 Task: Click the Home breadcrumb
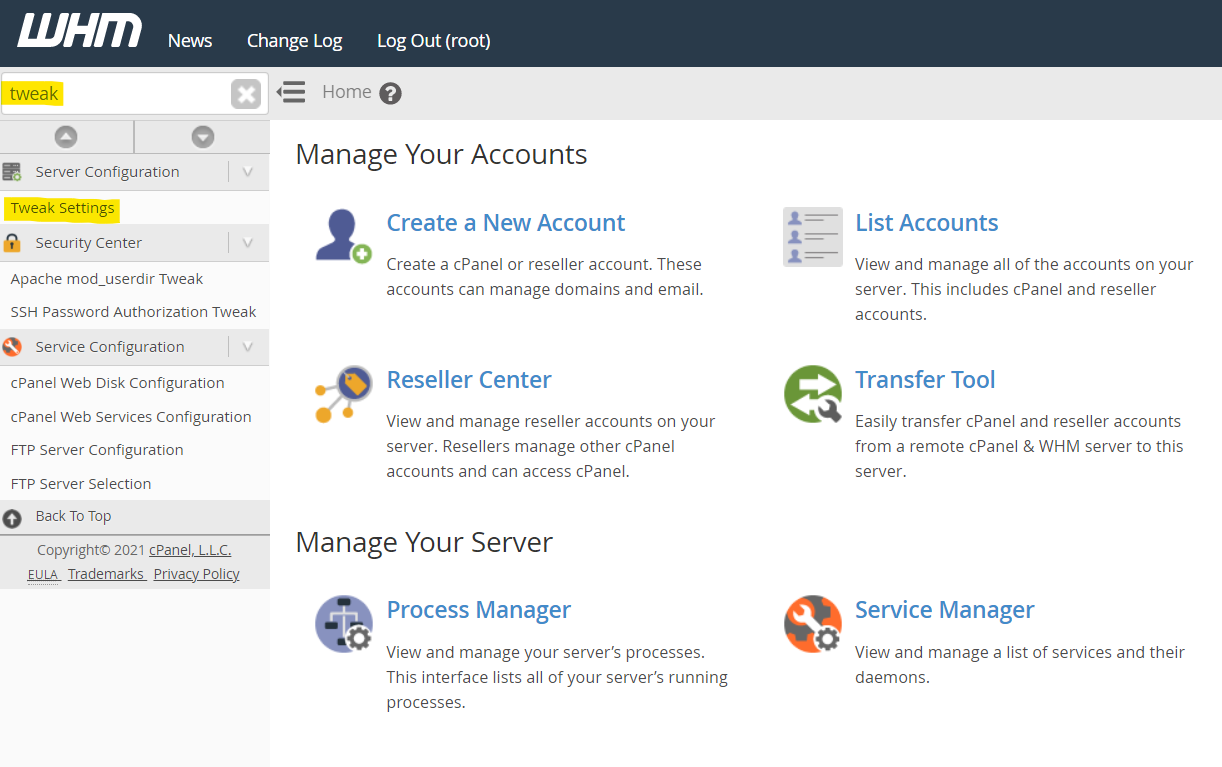click(x=347, y=92)
